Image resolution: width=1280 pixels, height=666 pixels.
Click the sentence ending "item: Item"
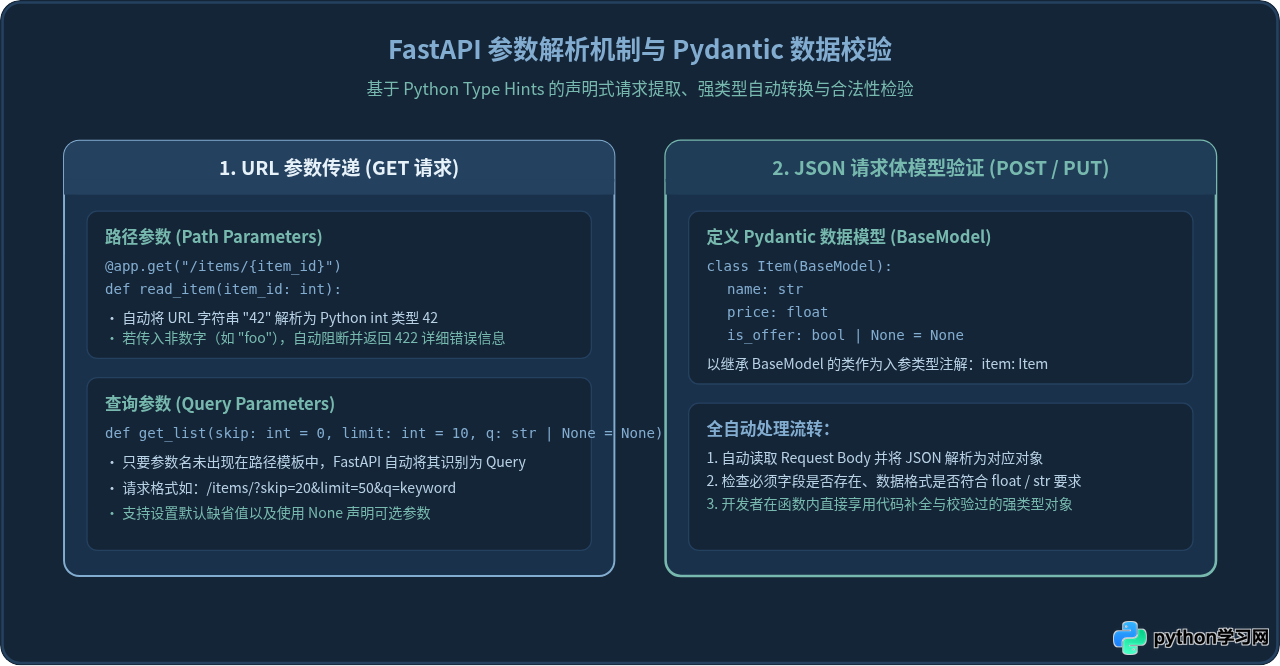pyautogui.click(x=877, y=364)
